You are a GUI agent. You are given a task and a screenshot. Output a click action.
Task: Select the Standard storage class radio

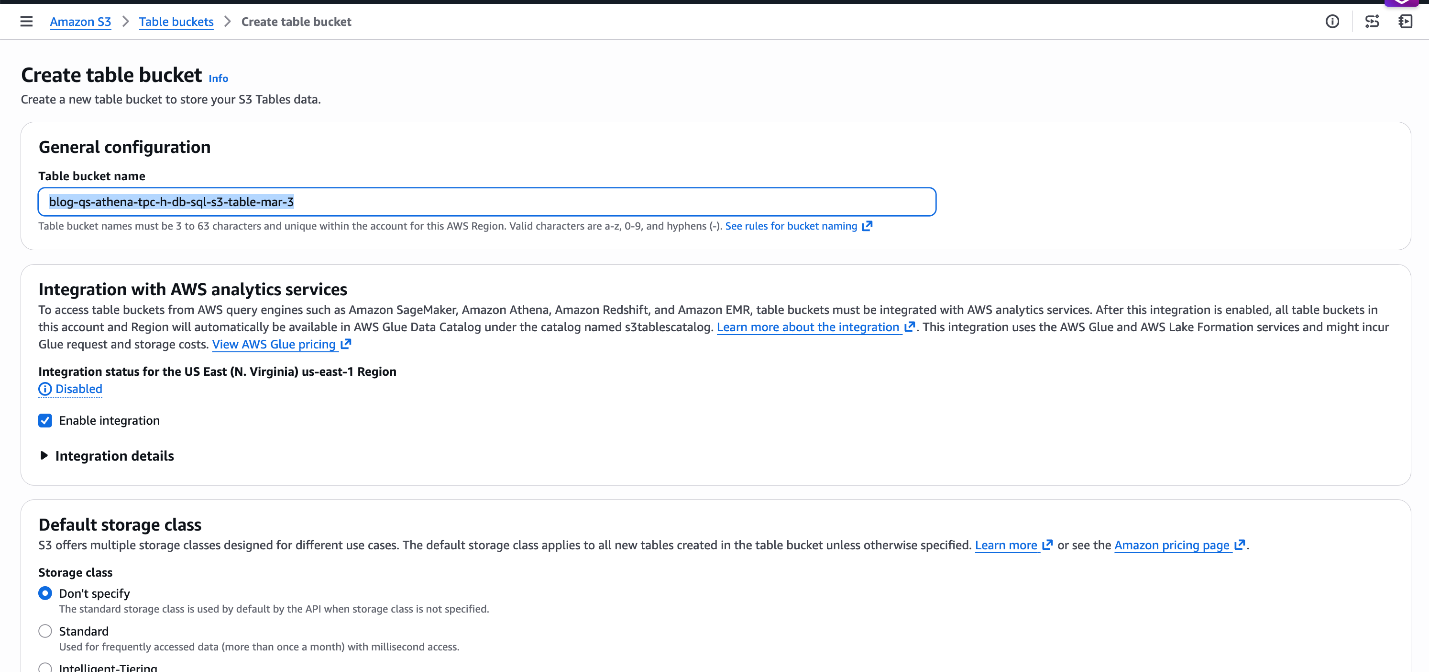coord(45,631)
